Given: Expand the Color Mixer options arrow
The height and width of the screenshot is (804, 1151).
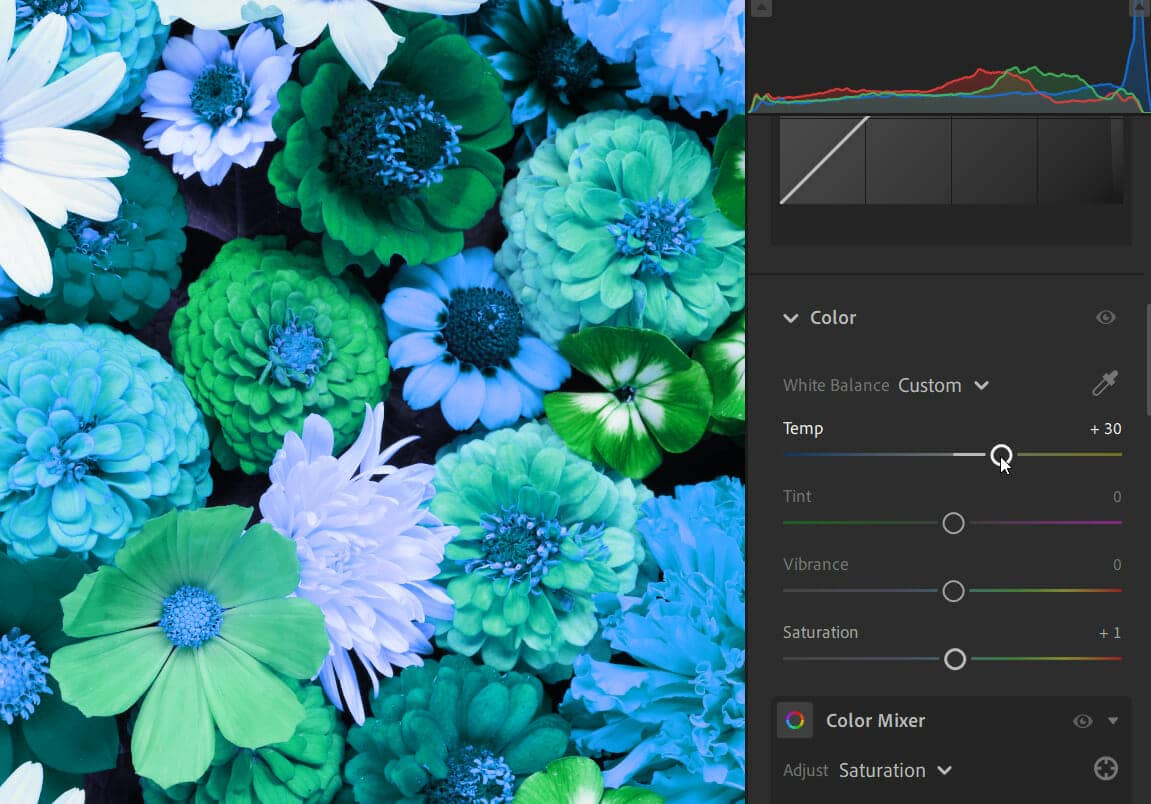Looking at the screenshot, I should pos(1113,721).
